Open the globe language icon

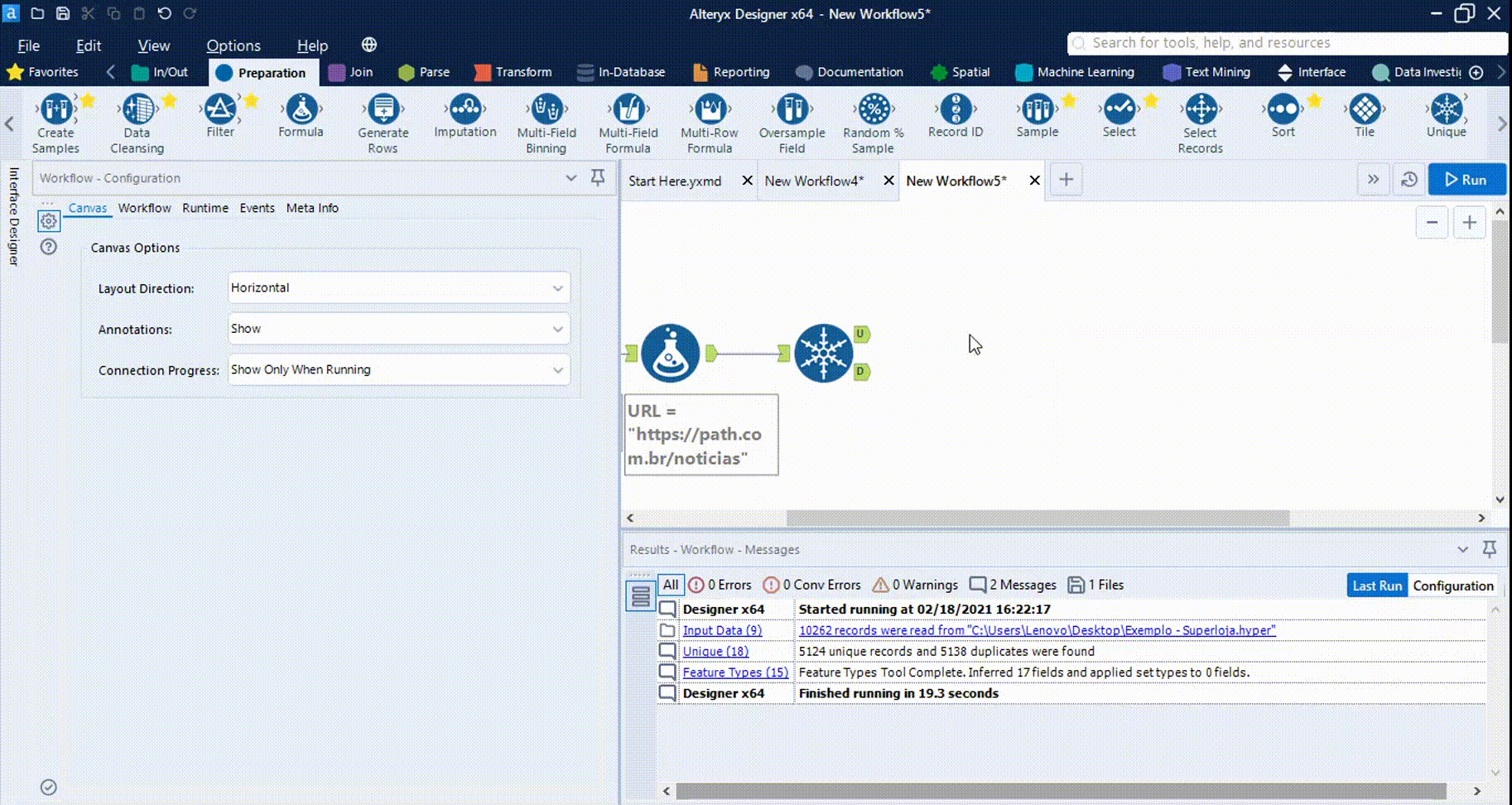369,45
